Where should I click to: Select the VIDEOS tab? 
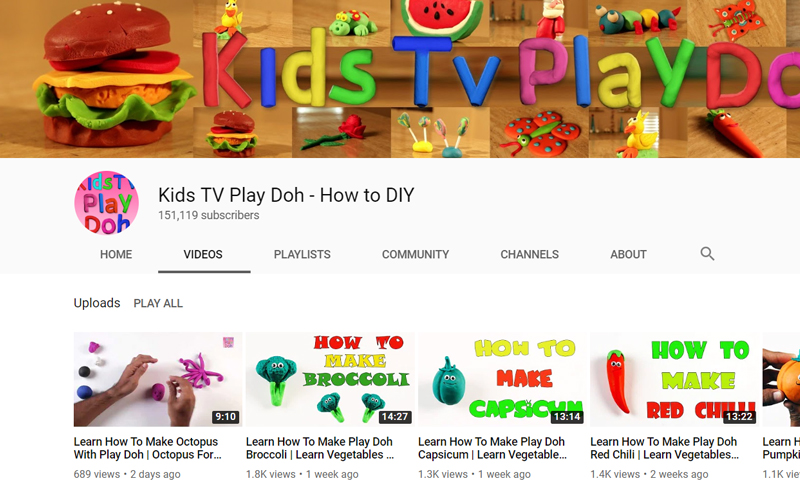[x=203, y=255]
